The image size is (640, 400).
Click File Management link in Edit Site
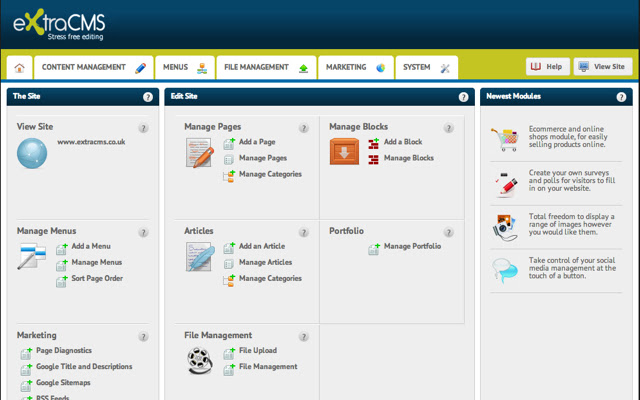click(268, 367)
